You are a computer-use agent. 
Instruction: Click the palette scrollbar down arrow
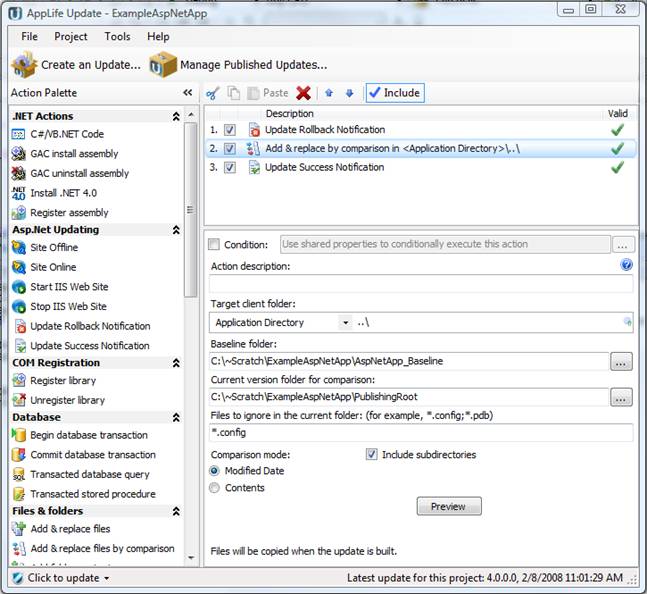[191, 558]
